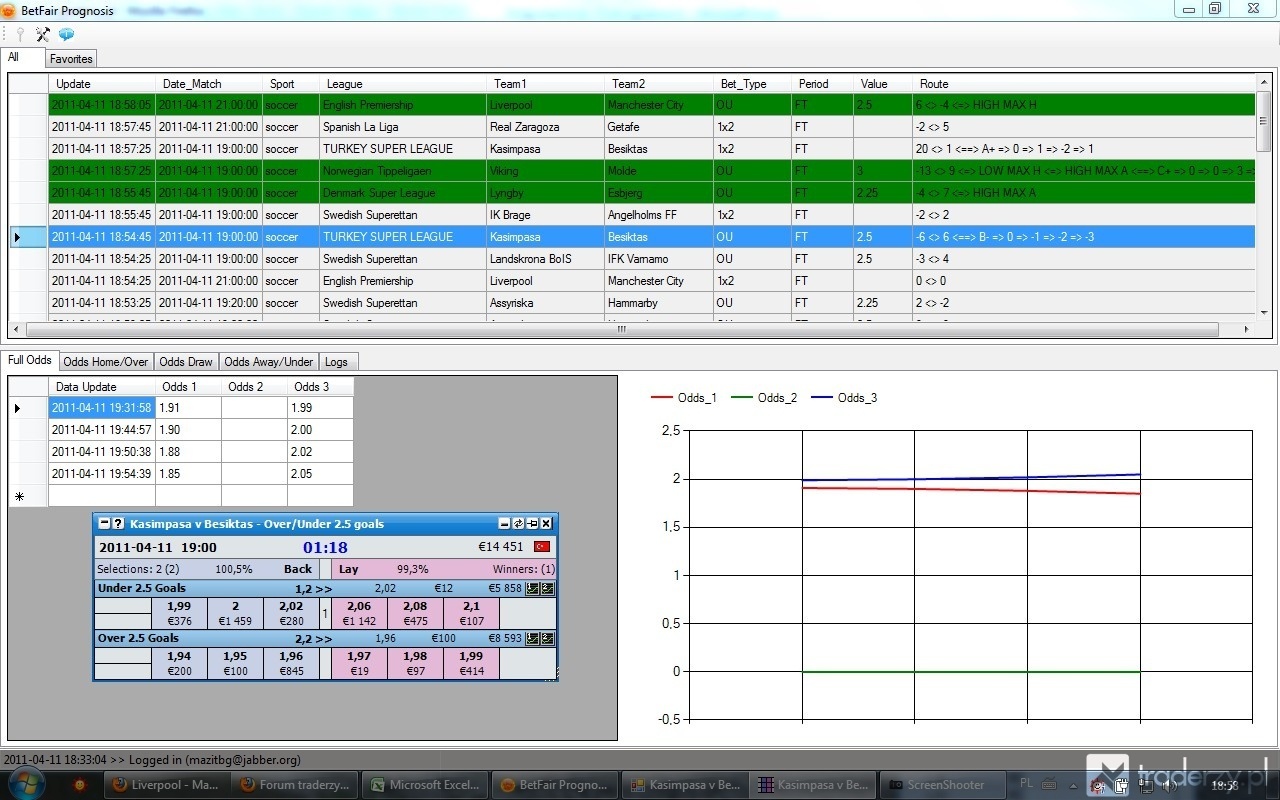Click Odds_1 red legend entry
Image resolution: width=1280 pixels, height=800 pixels.
(x=684, y=398)
